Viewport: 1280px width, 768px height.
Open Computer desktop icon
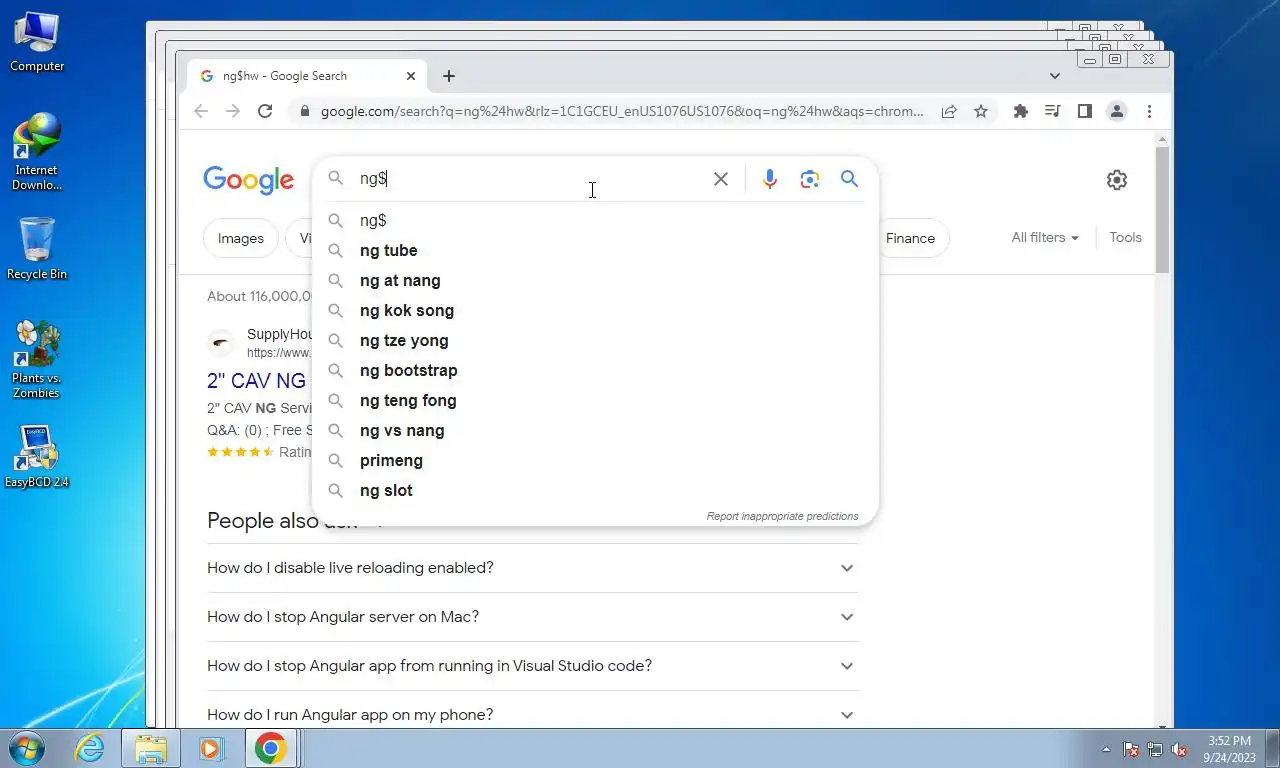click(37, 43)
